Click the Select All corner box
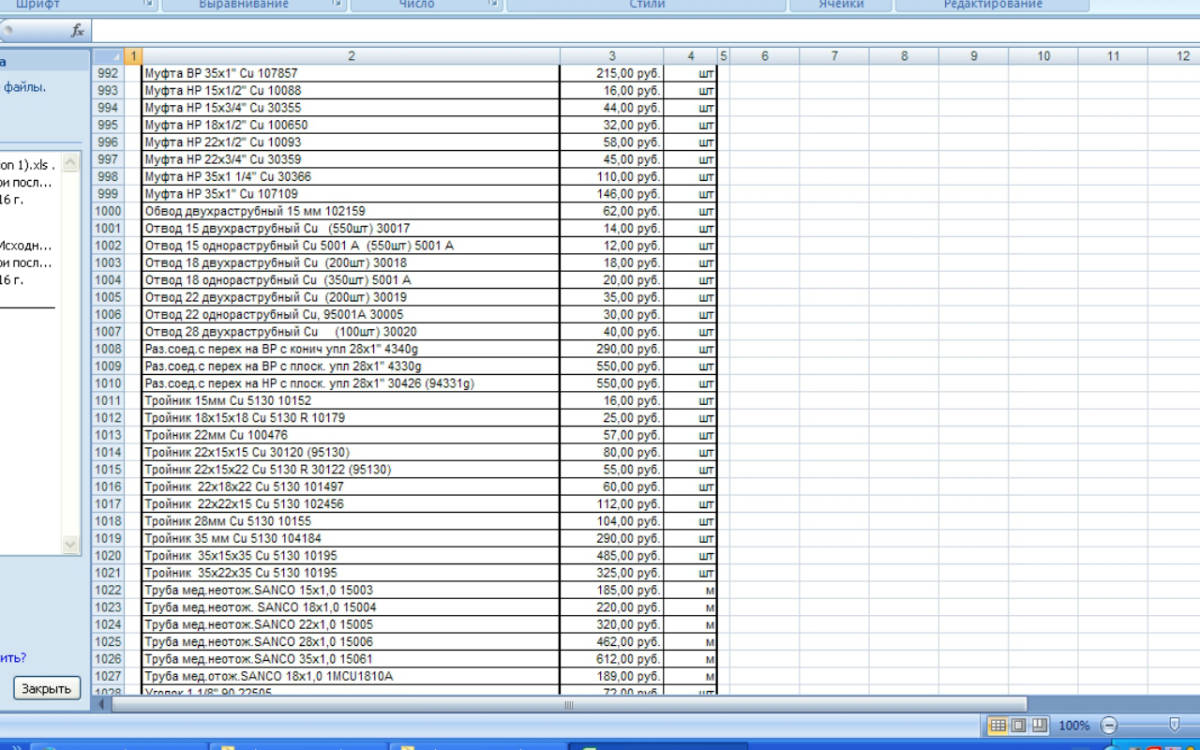Screen dimensions: 1200x750 point(108,56)
